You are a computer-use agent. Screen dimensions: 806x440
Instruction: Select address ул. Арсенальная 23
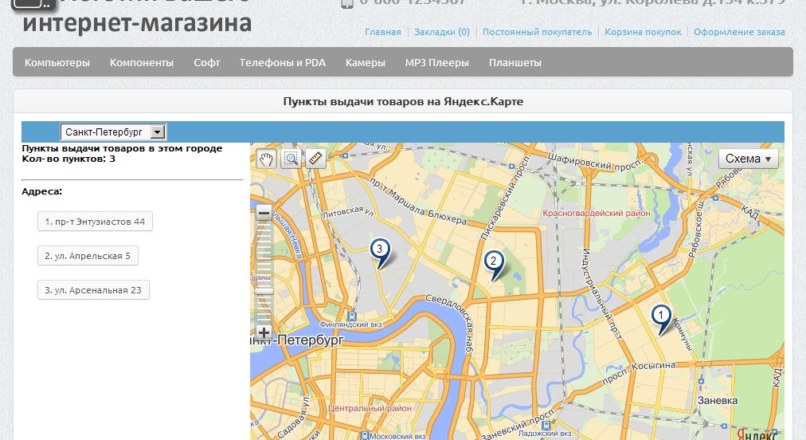click(93, 290)
